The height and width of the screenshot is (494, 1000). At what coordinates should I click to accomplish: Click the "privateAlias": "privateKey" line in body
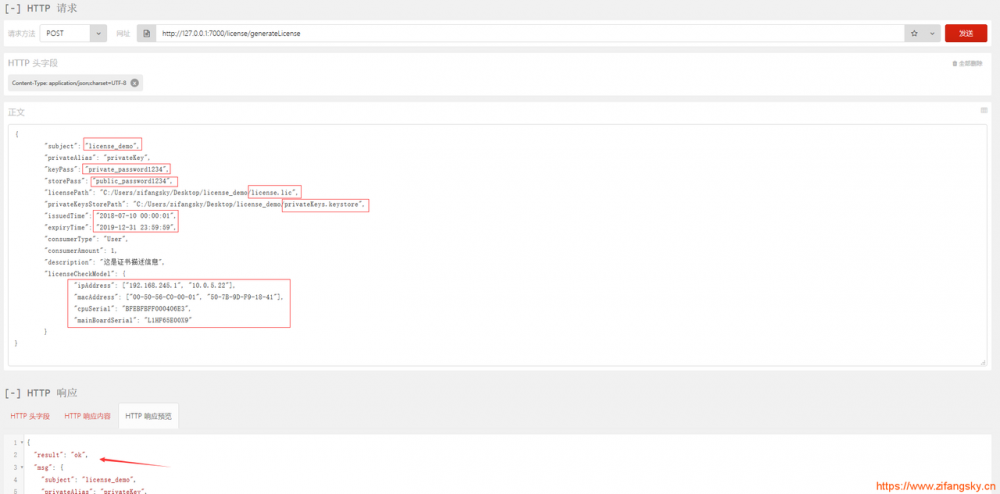[x=96, y=157]
